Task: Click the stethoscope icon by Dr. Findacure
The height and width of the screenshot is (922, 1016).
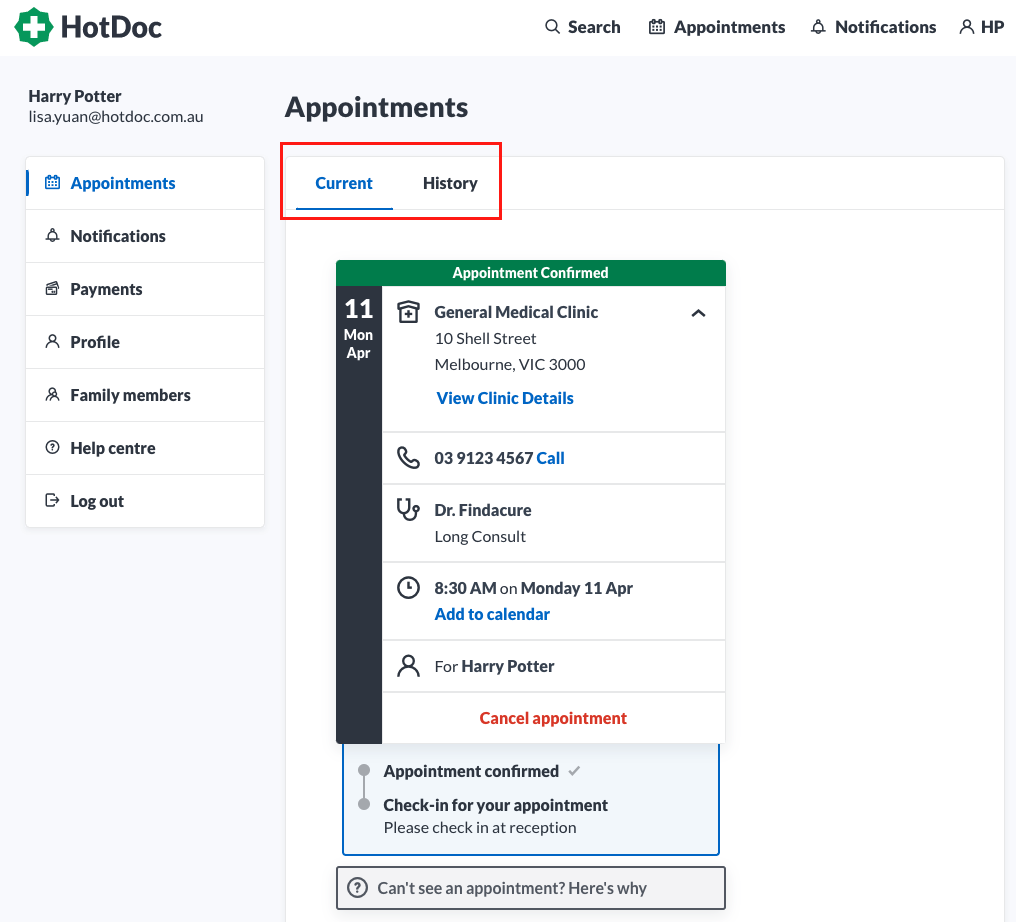Action: point(408,509)
